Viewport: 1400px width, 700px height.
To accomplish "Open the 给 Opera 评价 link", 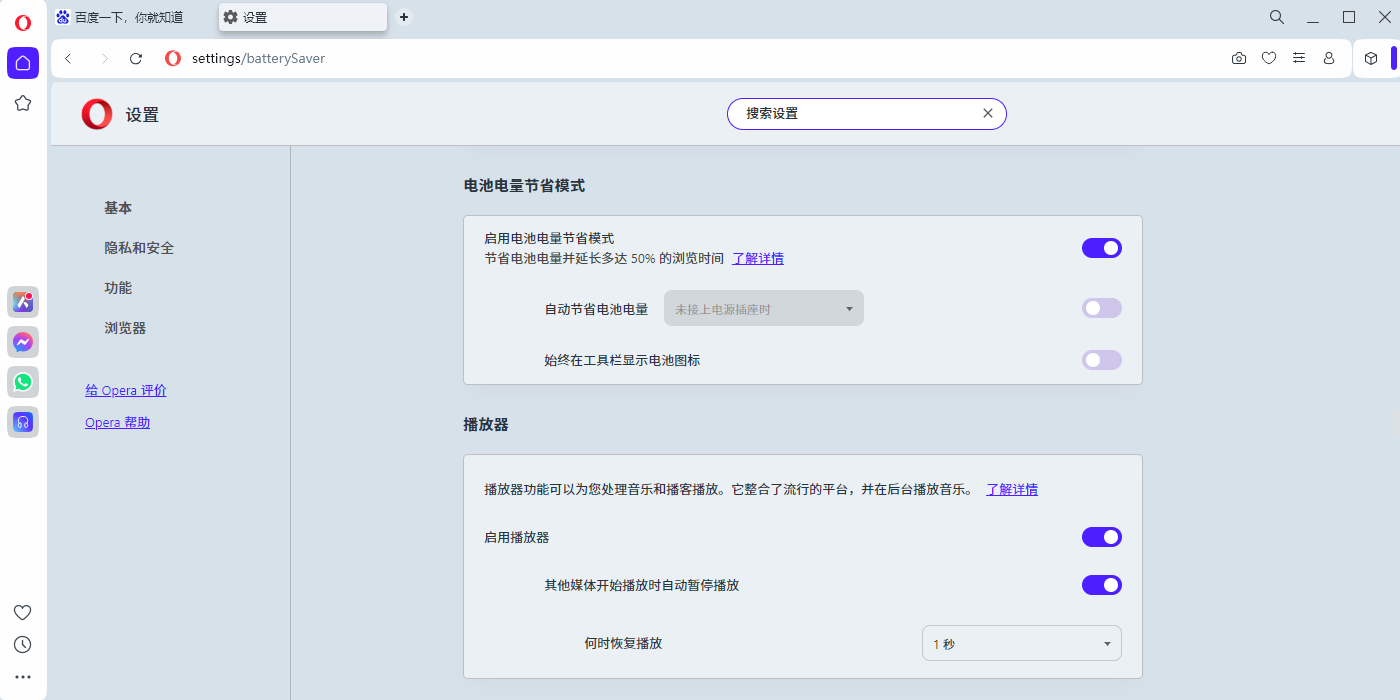I will coord(126,391).
